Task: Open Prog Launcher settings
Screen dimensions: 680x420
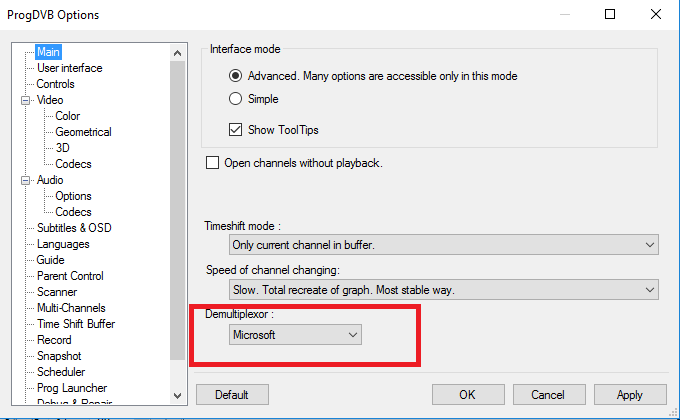Action: pyautogui.click(x=72, y=388)
